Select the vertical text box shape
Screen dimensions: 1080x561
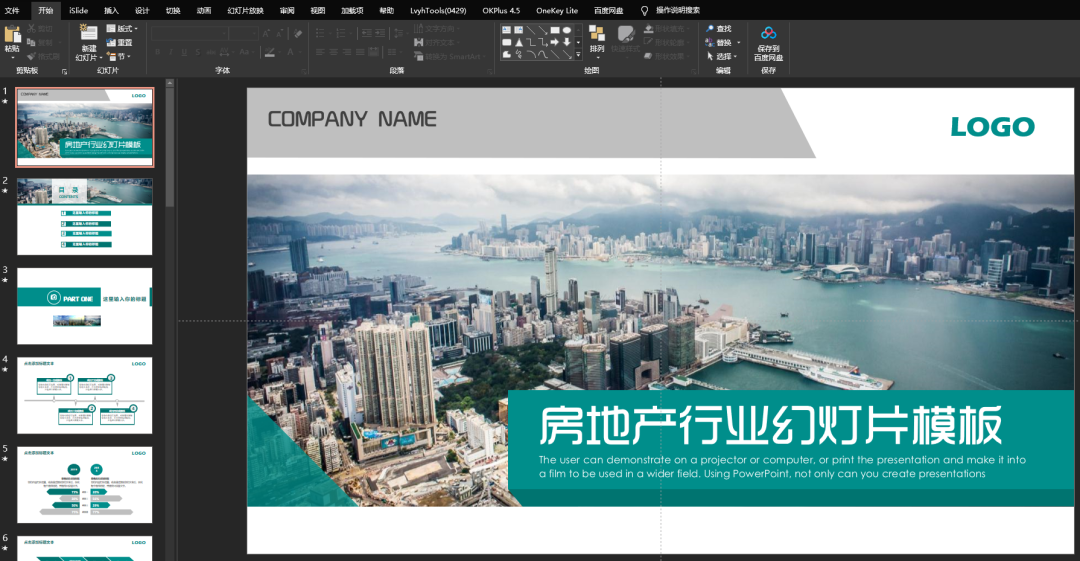click(519, 30)
